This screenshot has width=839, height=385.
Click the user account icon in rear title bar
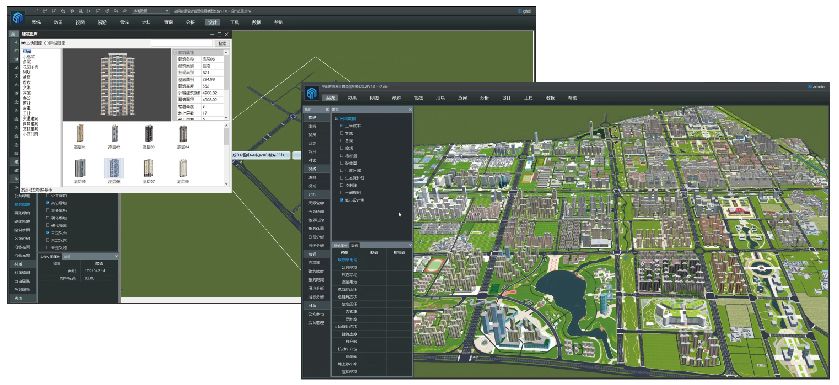[520, 11]
